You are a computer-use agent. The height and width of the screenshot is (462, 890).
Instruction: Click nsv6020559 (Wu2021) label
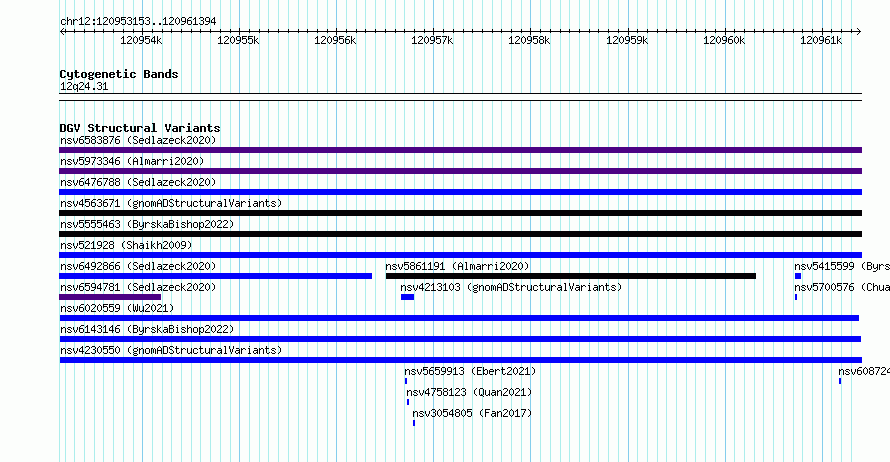117,308
